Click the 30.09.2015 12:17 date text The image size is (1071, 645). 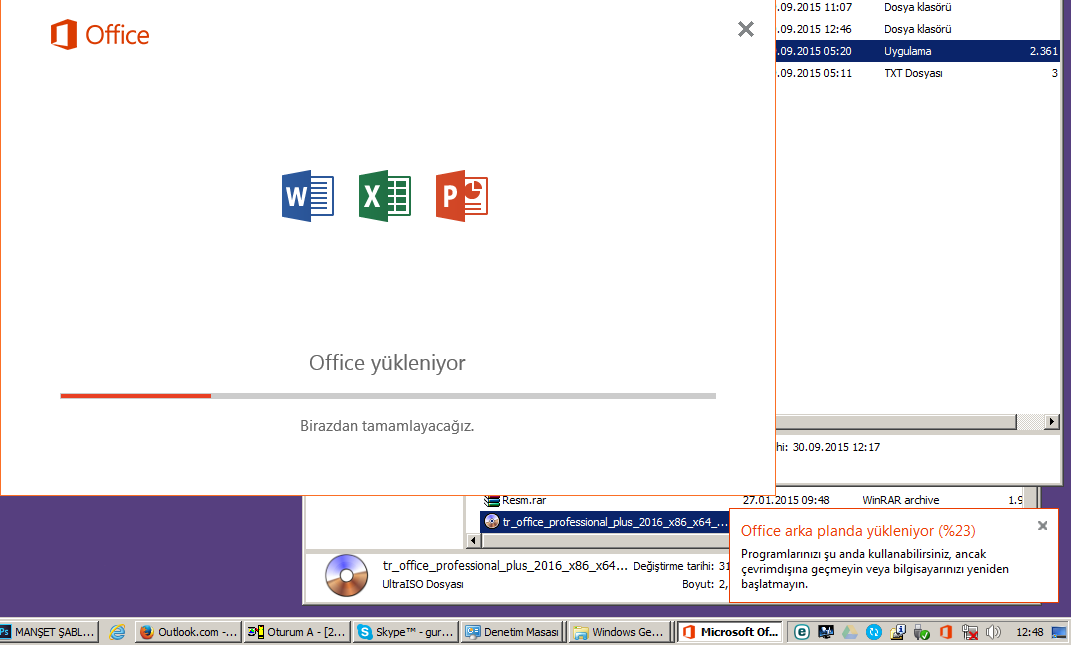tap(836, 447)
